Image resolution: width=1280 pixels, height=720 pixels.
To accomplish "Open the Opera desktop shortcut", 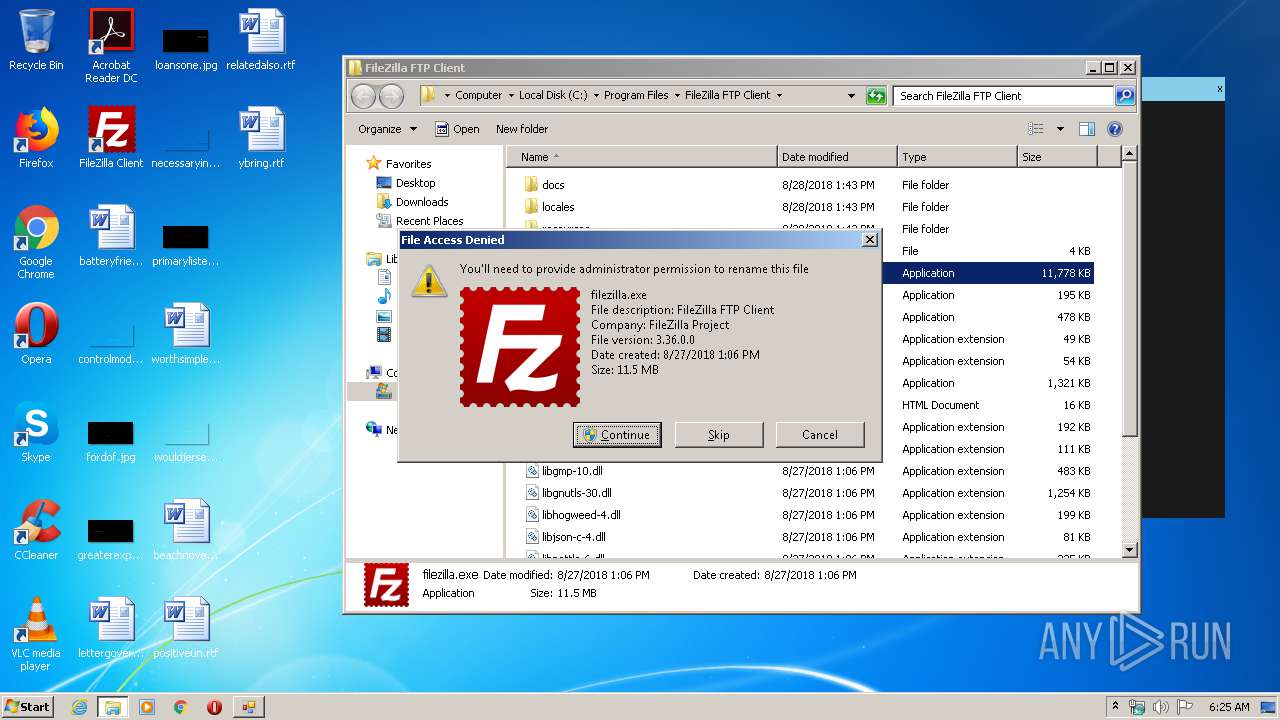I will pyautogui.click(x=36, y=334).
